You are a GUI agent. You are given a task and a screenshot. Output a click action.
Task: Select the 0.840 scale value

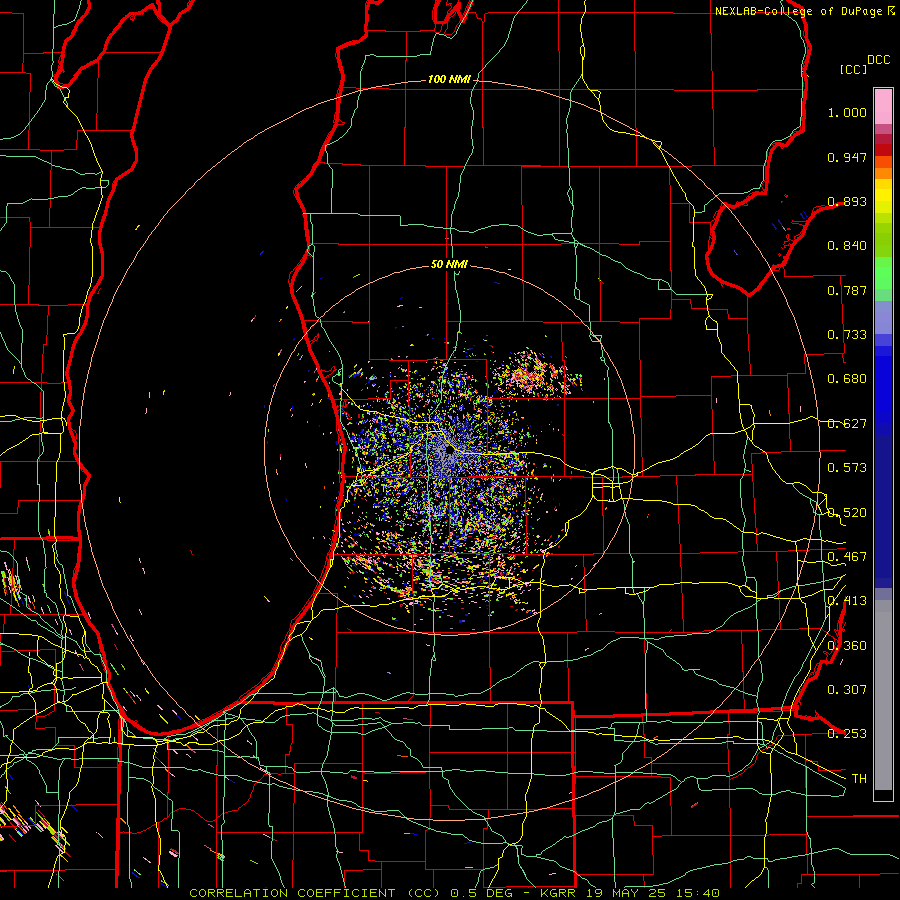click(847, 246)
